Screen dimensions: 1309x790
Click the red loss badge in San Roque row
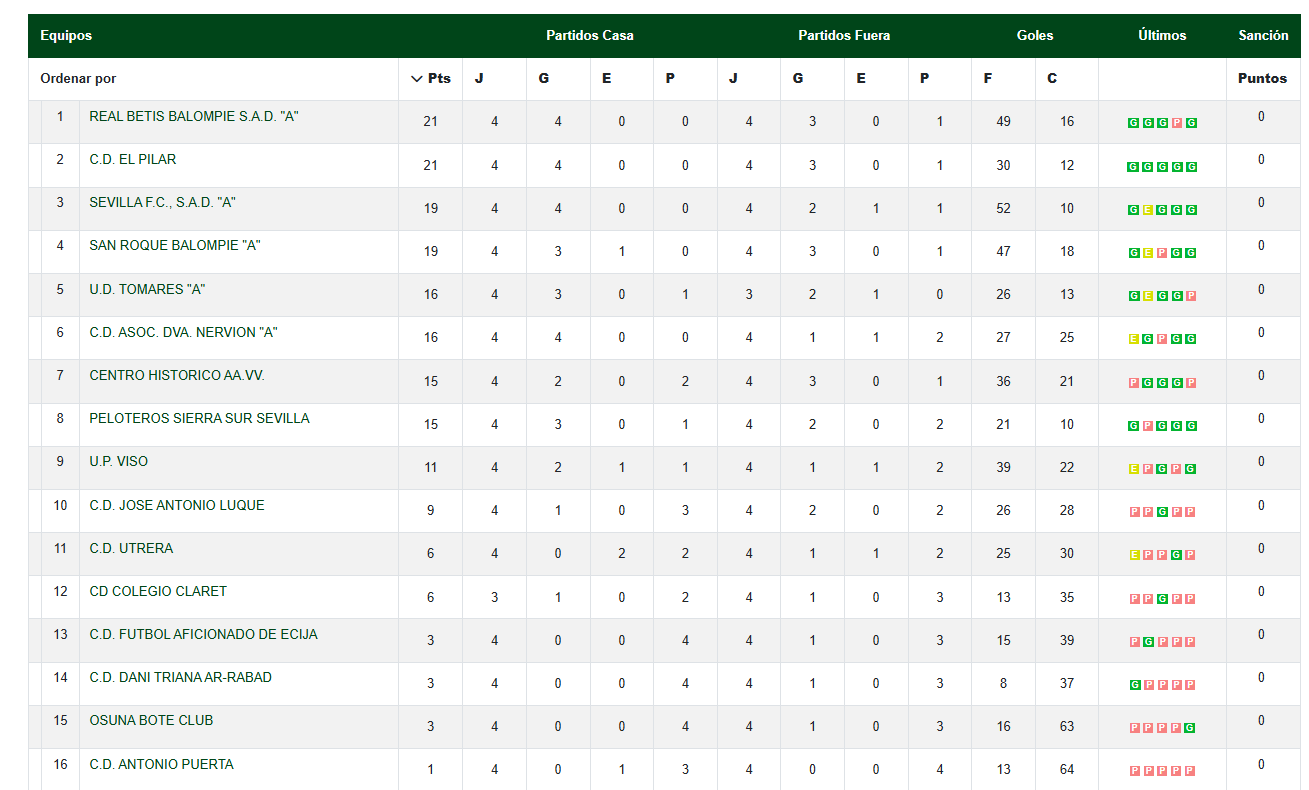point(1162,253)
